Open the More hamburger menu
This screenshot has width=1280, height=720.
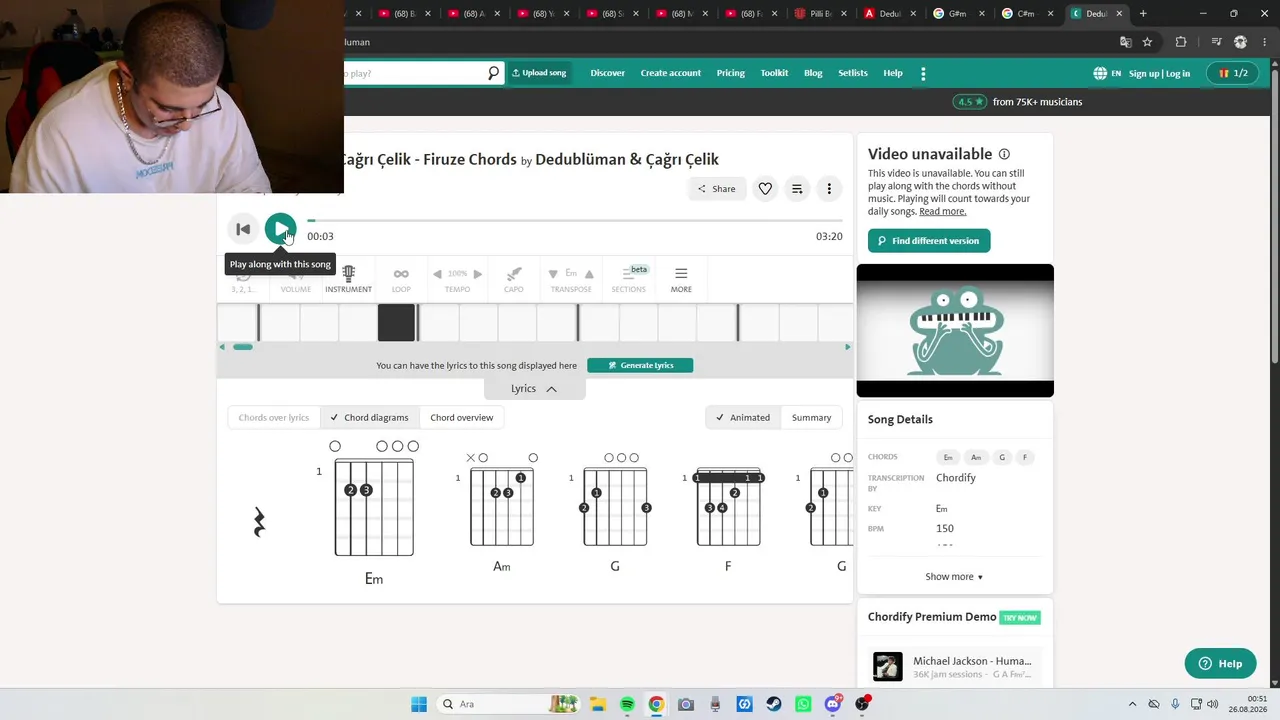click(681, 278)
